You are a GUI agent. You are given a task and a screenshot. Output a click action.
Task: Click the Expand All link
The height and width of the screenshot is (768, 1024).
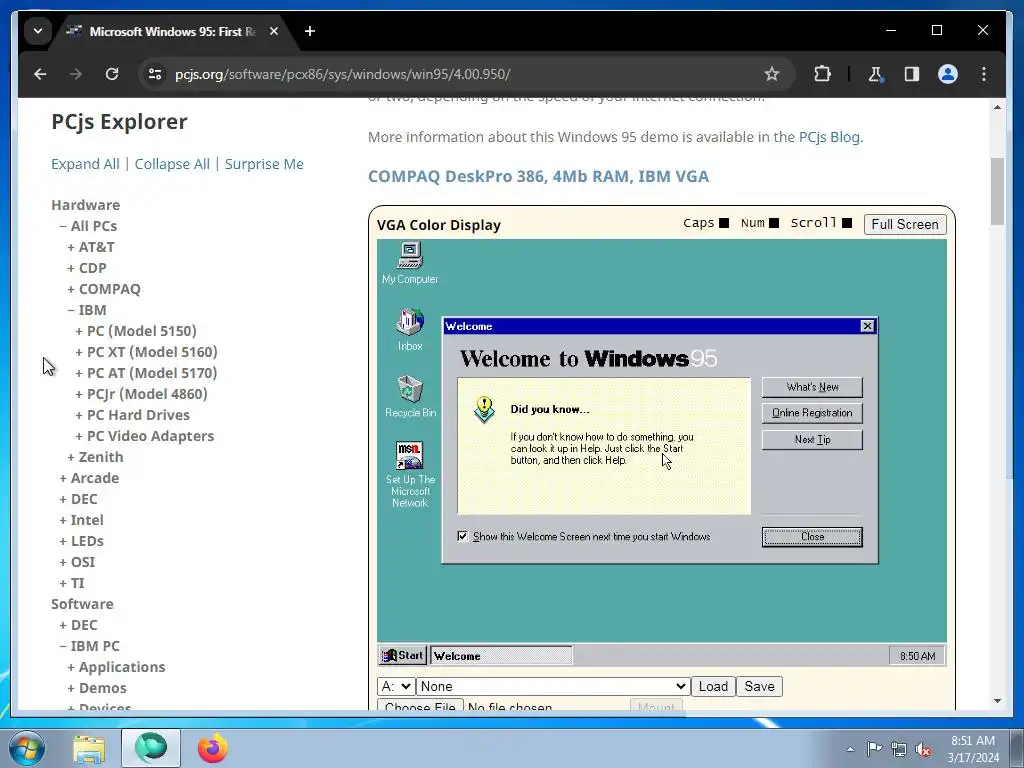click(86, 164)
